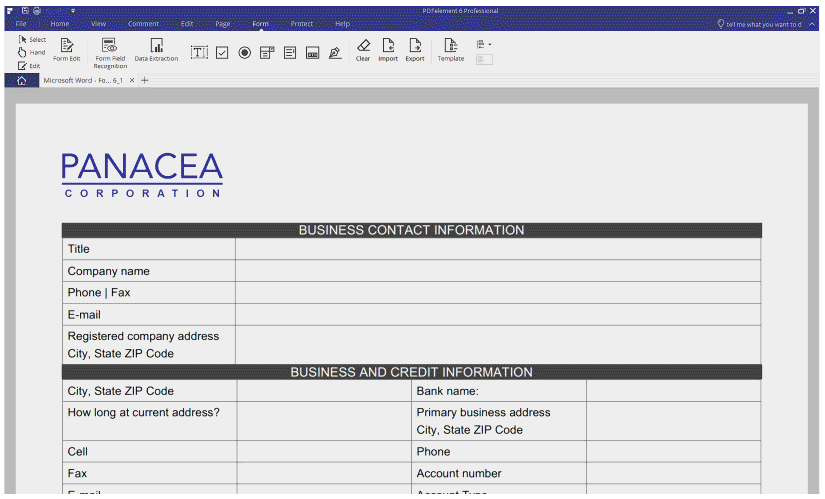Image resolution: width=825 pixels, height=499 pixels.
Task: Expand the alignment dropdown arrow
Action: coord(489,44)
